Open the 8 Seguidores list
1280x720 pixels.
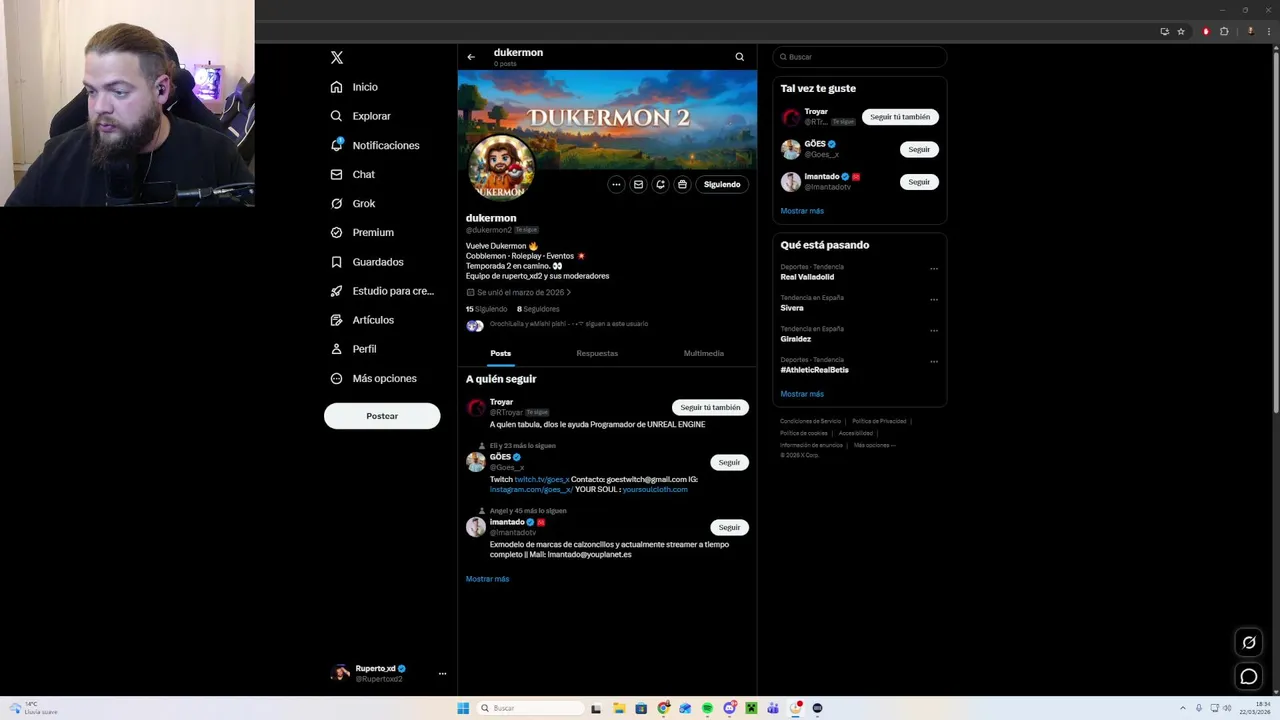538,309
